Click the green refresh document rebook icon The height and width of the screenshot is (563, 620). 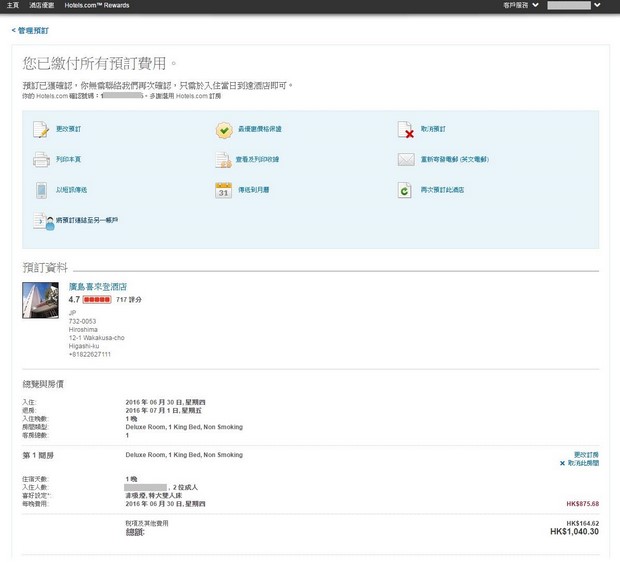[405, 190]
